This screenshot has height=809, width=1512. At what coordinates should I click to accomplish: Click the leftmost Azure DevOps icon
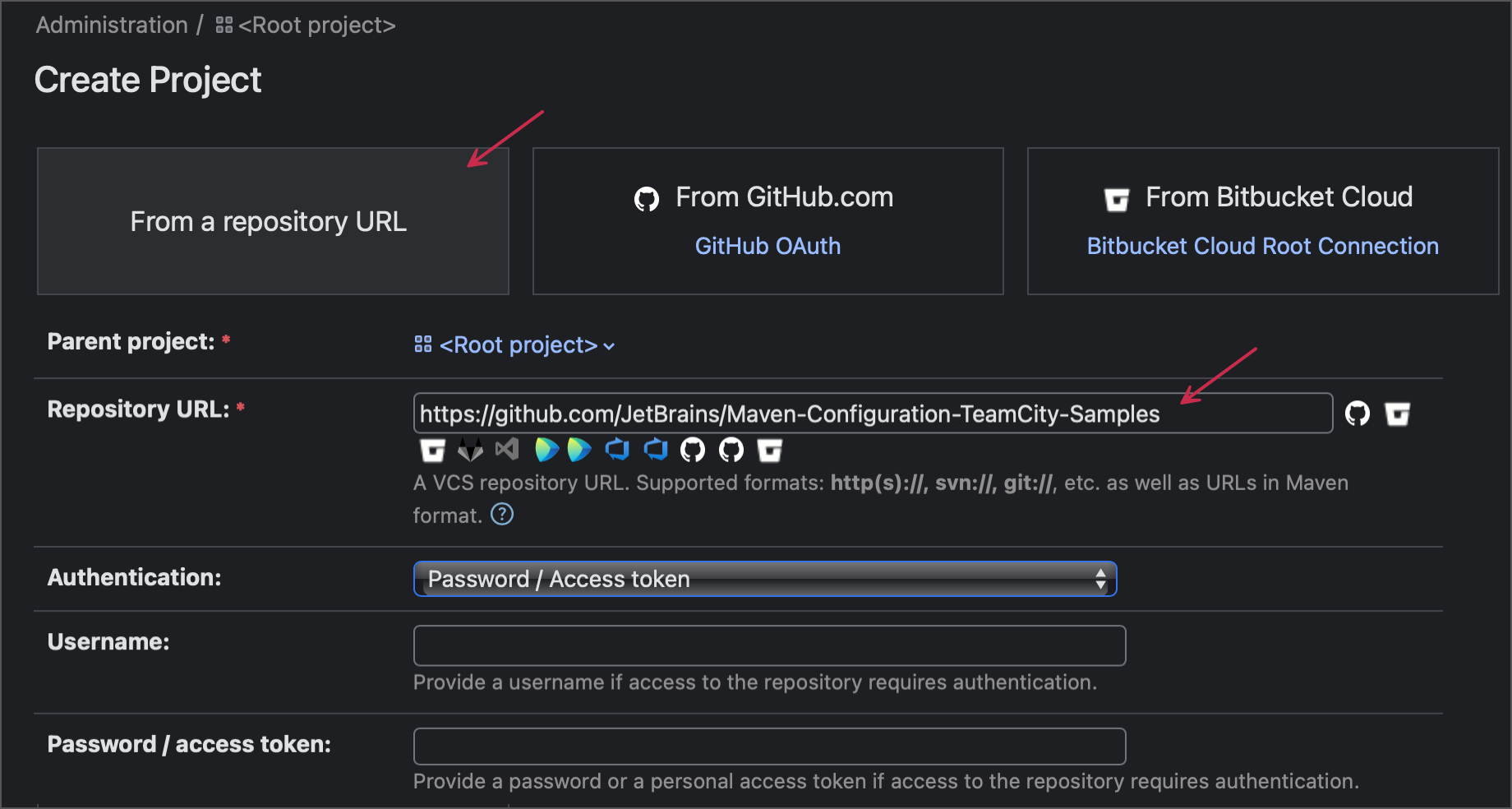point(617,449)
